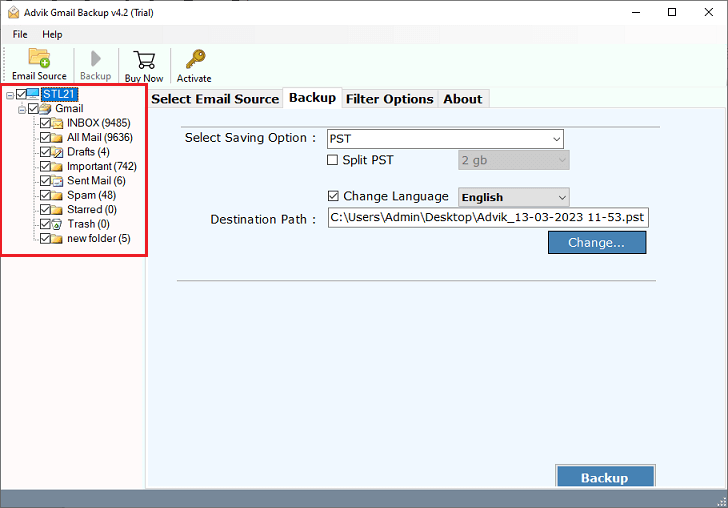
Task: Uncheck the STL21 root checkbox
Action: pyautogui.click(x=21, y=94)
